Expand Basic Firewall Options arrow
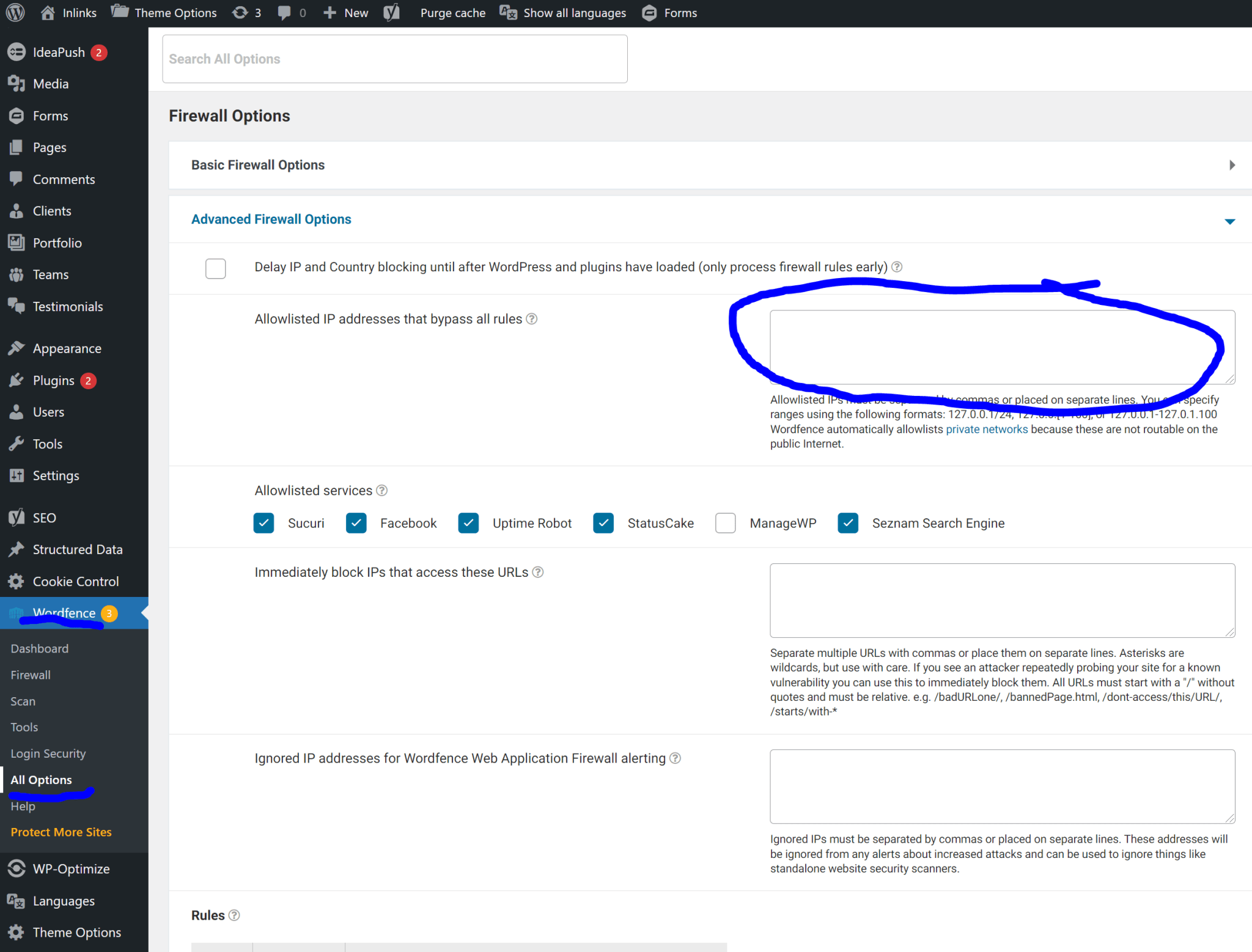The width and height of the screenshot is (1252, 952). [x=1232, y=165]
